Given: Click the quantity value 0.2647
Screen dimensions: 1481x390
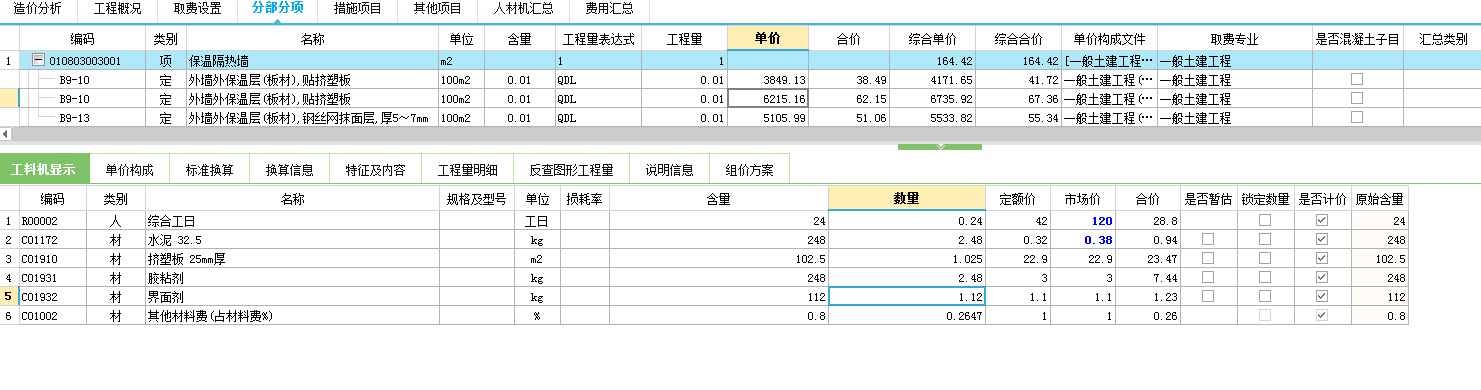Looking at the screenshot, I should (906, 316).
